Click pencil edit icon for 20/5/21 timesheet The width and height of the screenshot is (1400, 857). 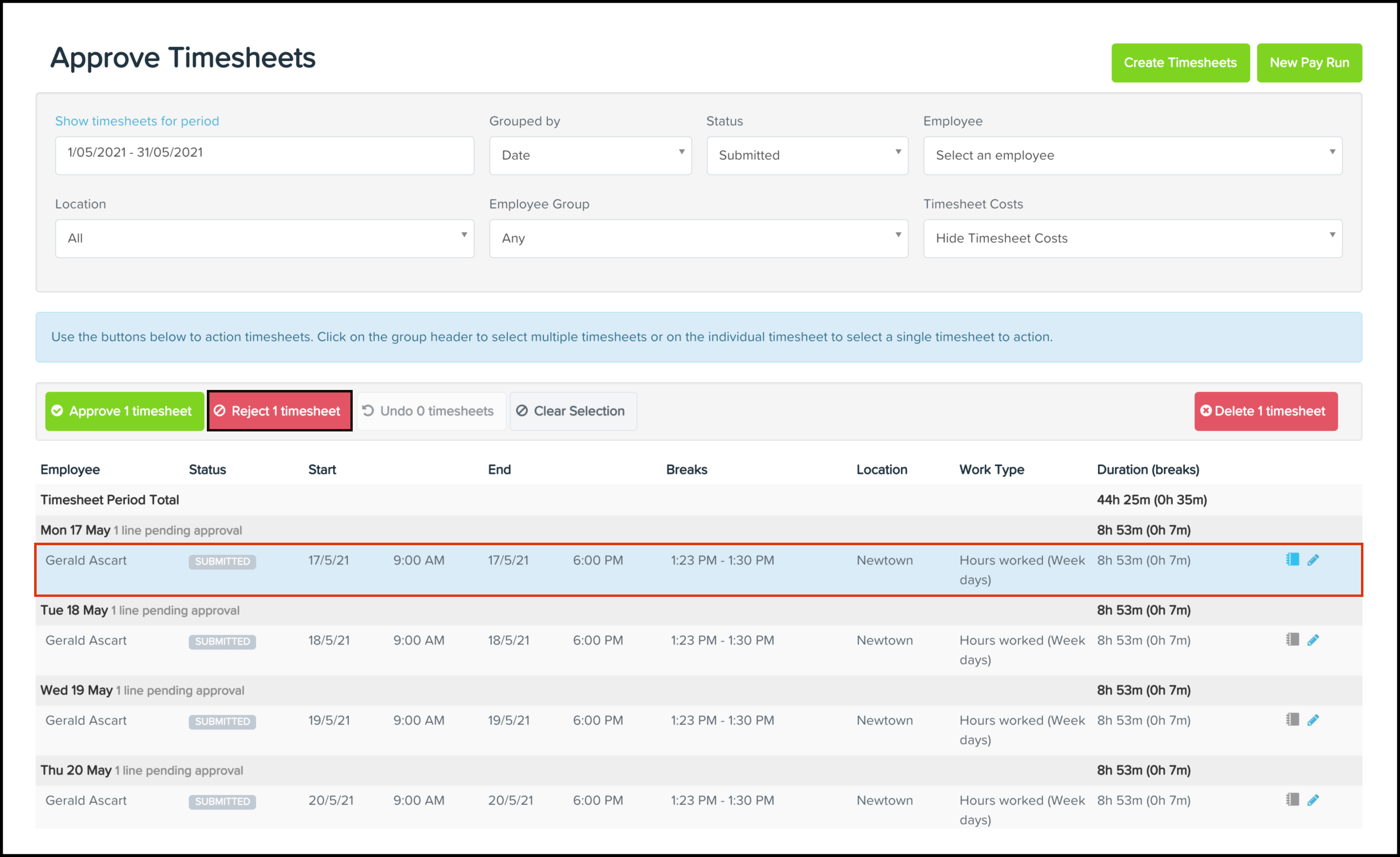click(x=1313, y=800)
